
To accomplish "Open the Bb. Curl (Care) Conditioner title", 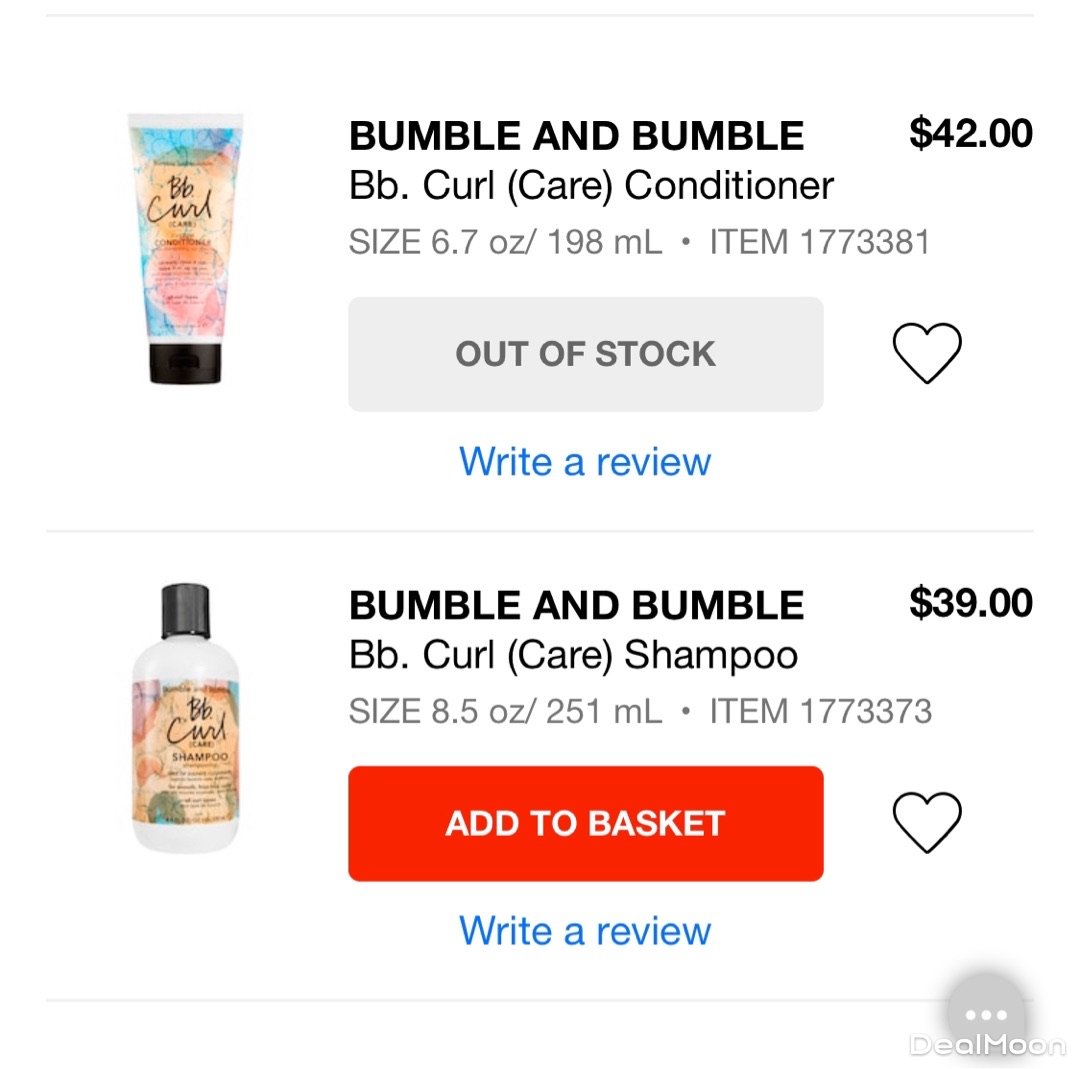I will (591, 186).
